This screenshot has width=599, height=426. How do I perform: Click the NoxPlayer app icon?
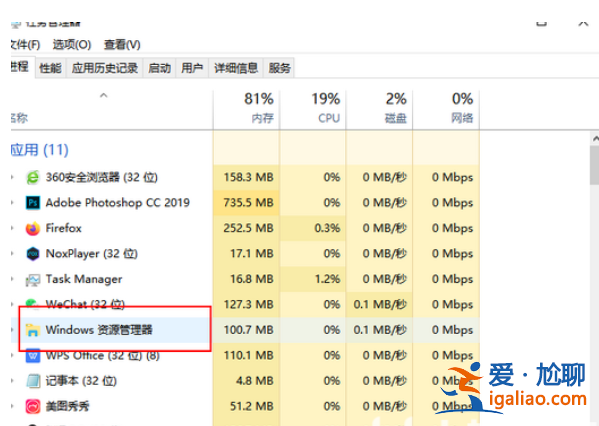point(33,254)
